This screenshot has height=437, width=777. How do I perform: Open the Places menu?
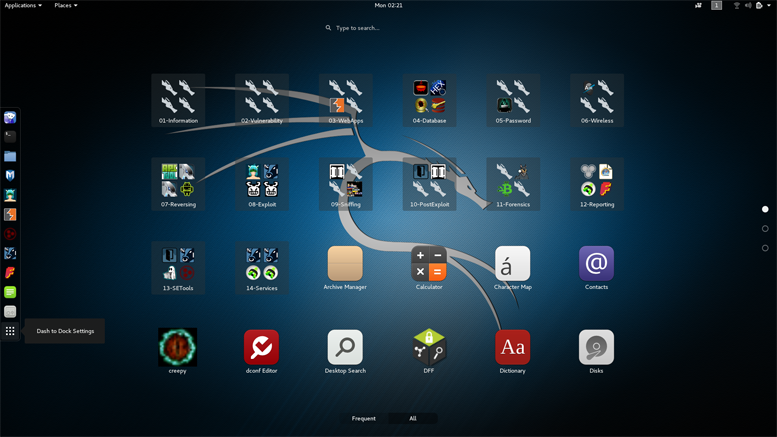65,5
